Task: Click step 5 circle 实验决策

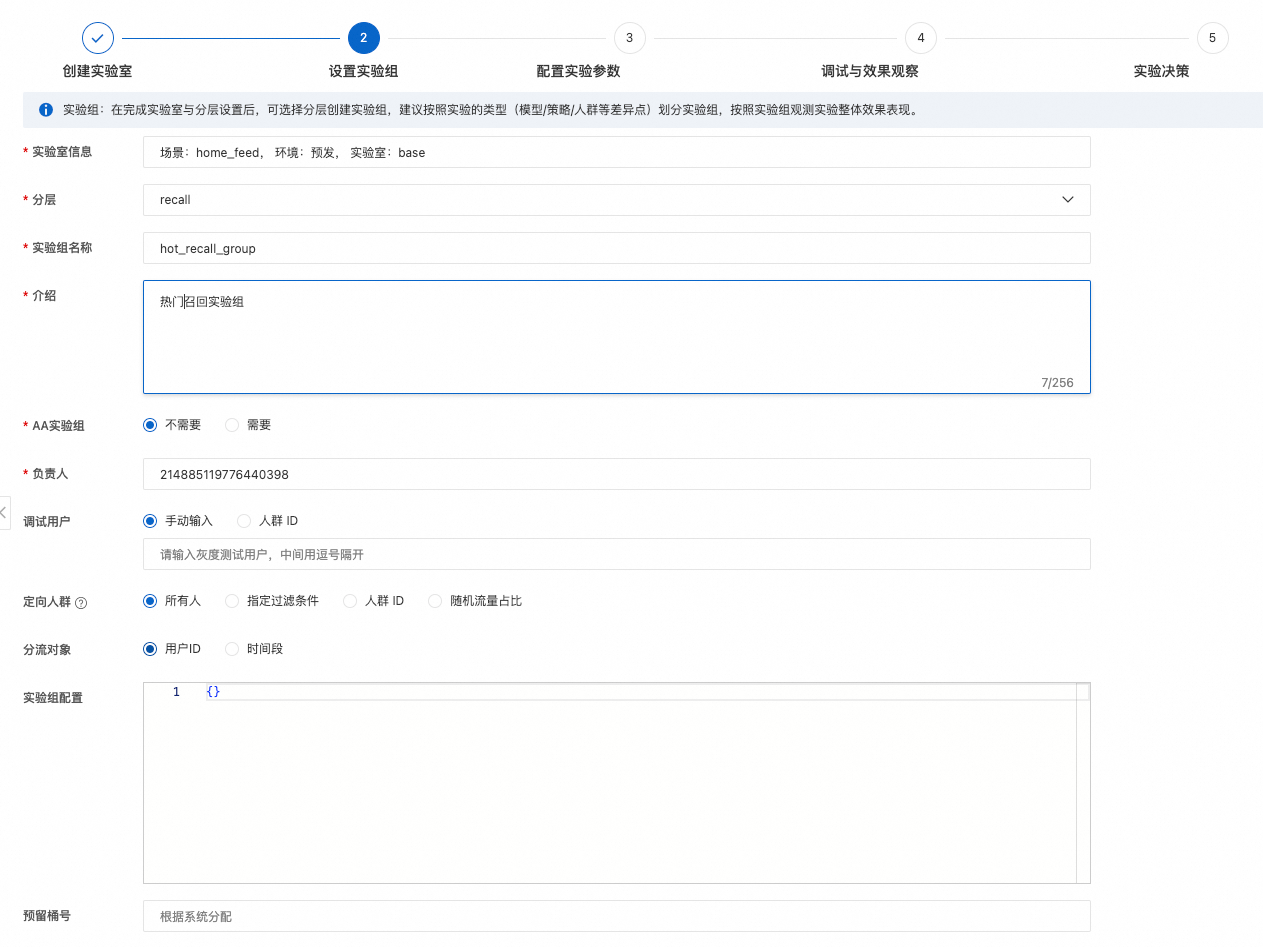Action: point(1212,38)
